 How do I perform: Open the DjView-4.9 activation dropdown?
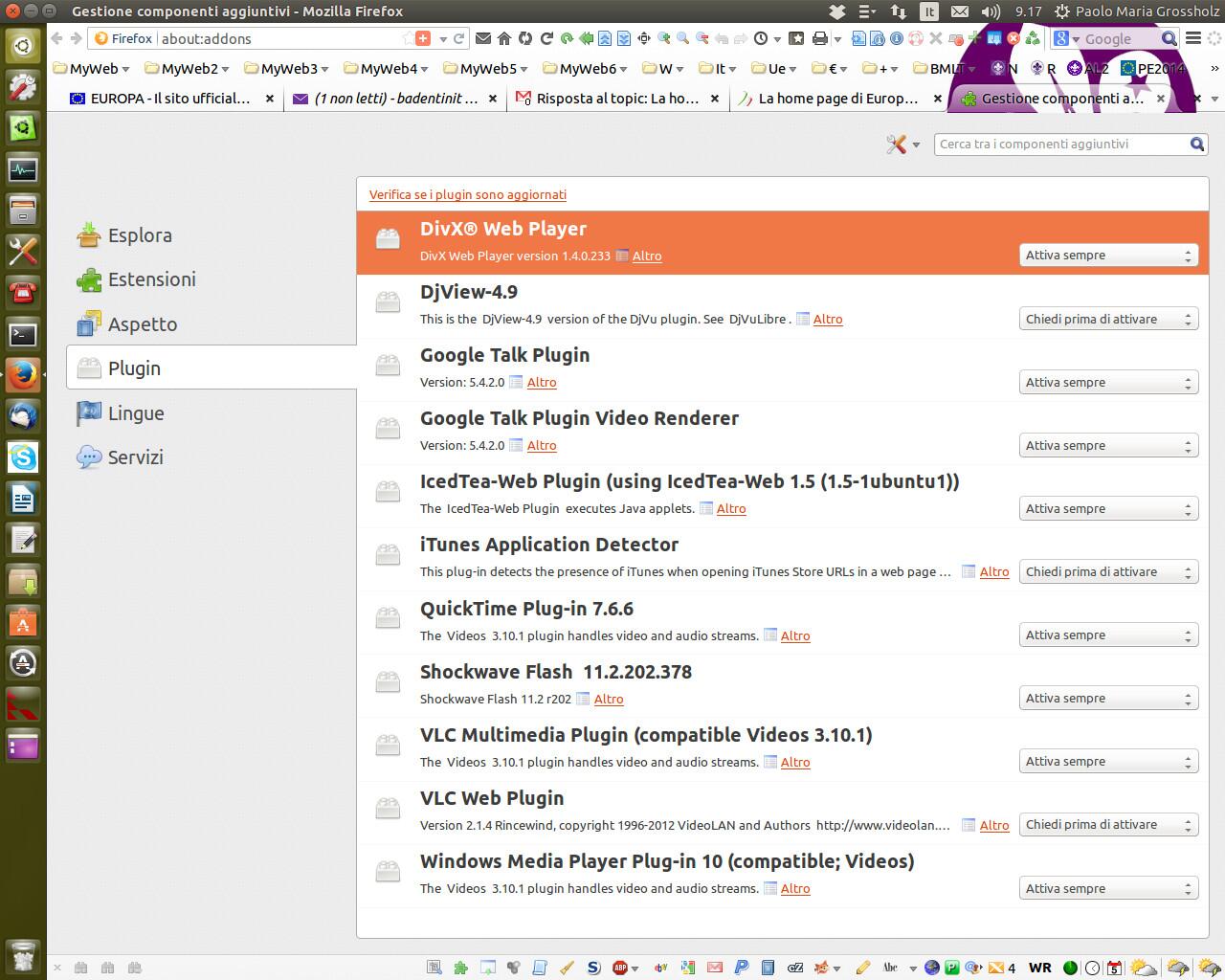pos(1108,319)
